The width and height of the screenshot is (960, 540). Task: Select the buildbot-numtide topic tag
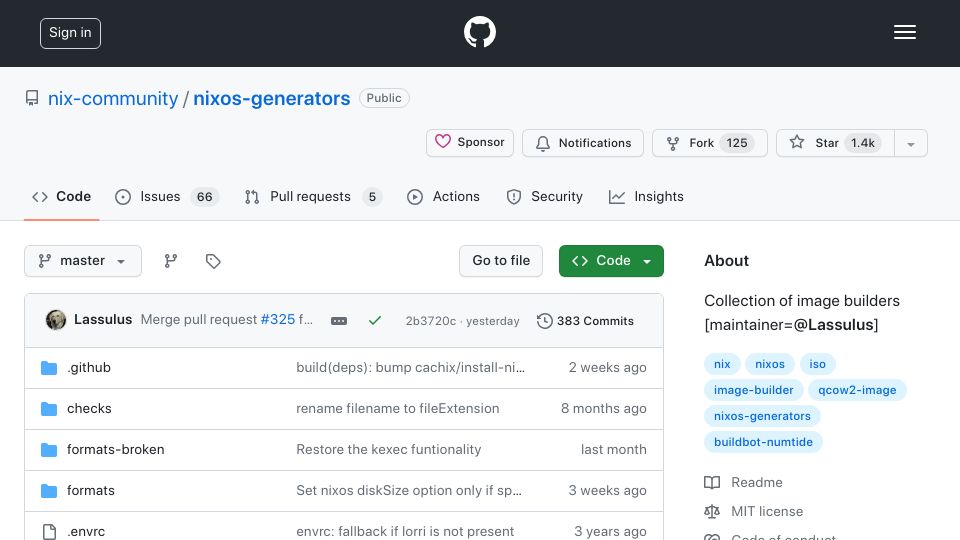pos(763,442)
